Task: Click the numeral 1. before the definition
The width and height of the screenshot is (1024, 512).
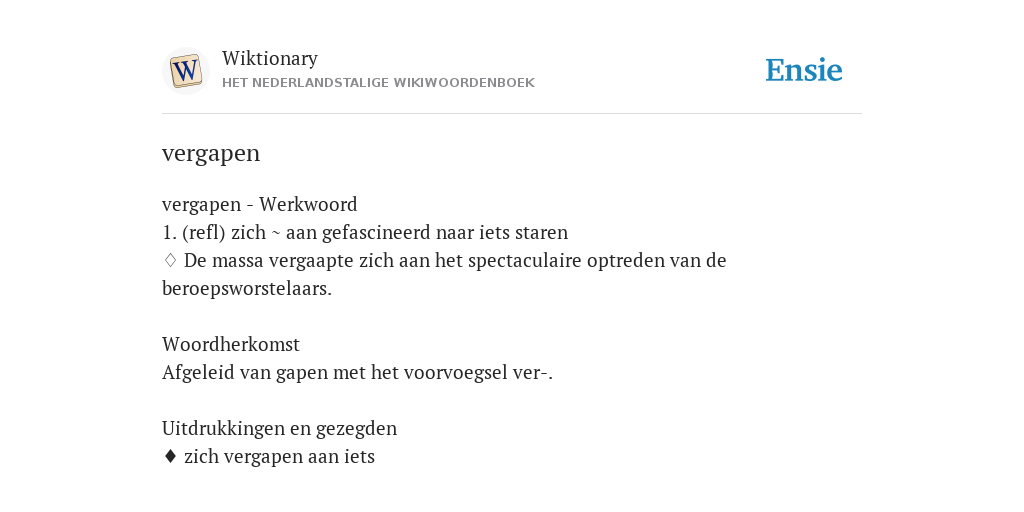Action: coord(169,232)
